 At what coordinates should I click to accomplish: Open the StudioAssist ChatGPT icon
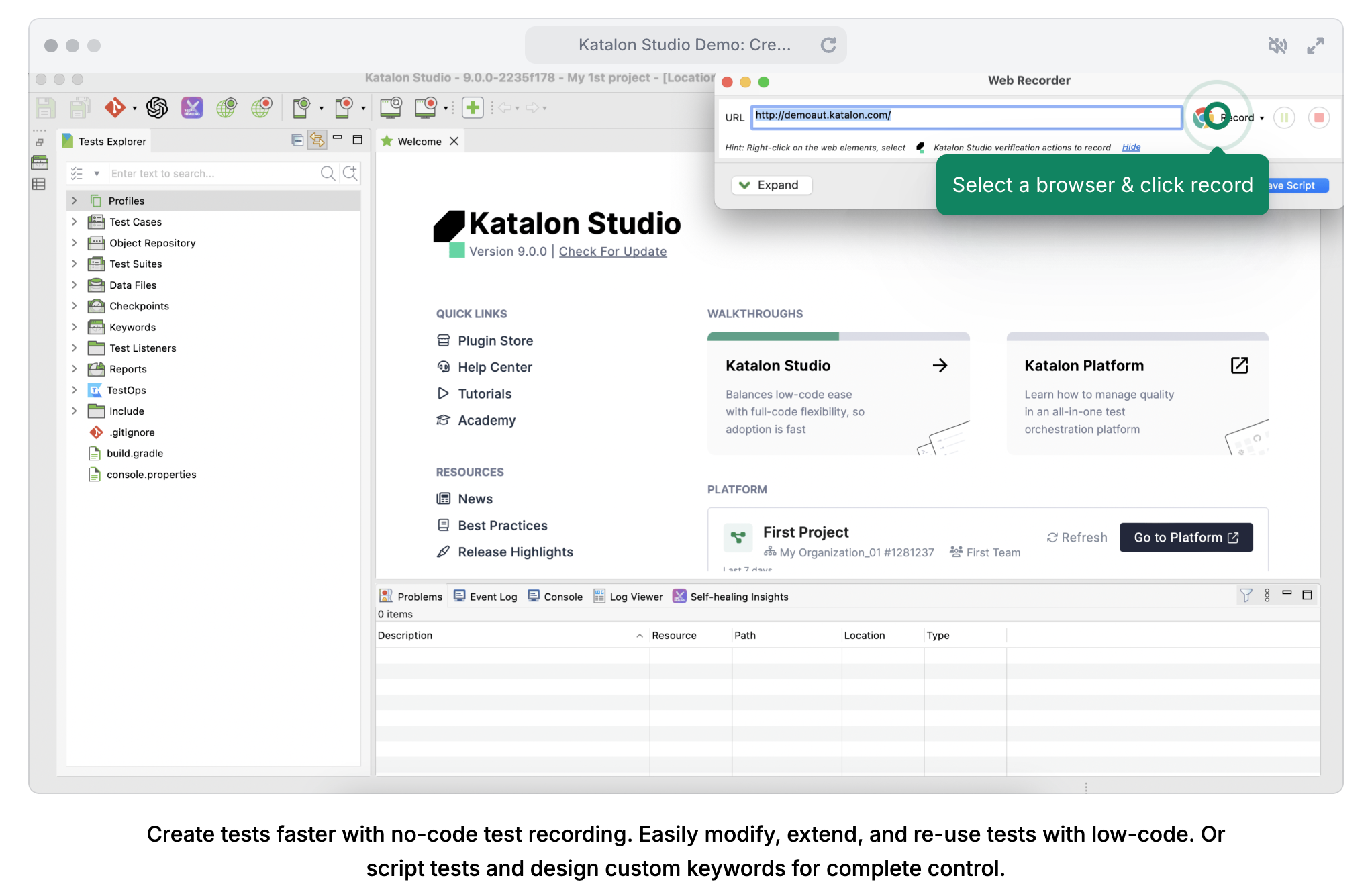click(x=157, y=107)
